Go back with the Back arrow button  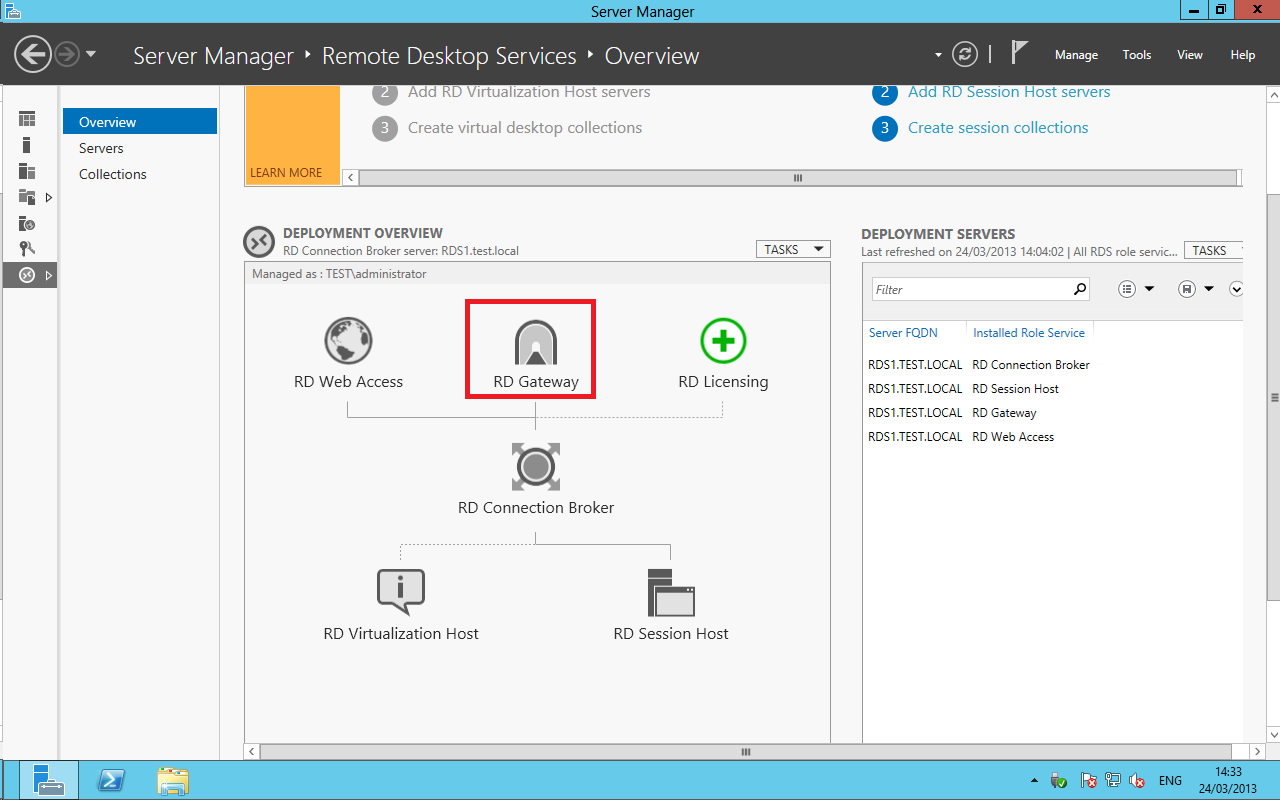pos(33,54)
